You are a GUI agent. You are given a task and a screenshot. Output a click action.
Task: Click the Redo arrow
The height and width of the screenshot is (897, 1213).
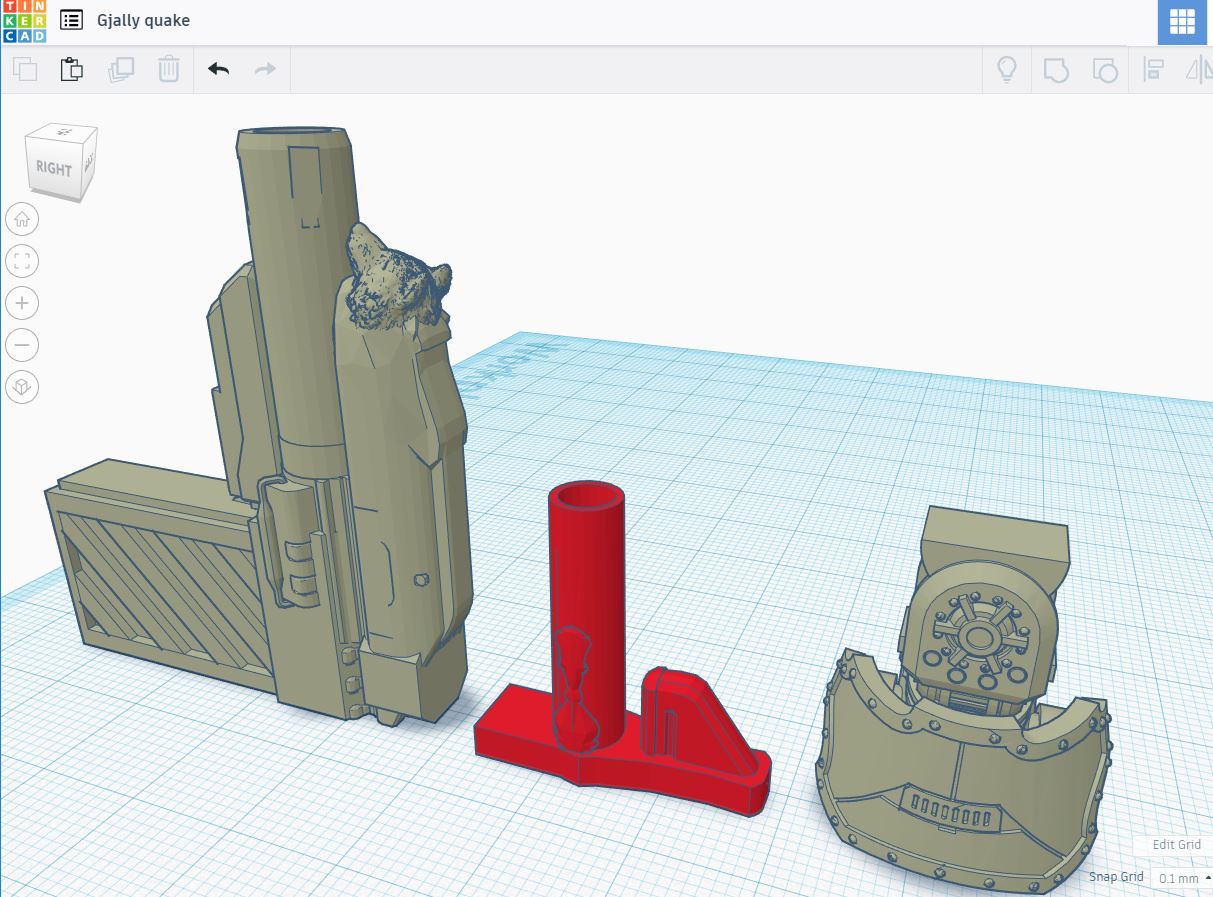265,69
